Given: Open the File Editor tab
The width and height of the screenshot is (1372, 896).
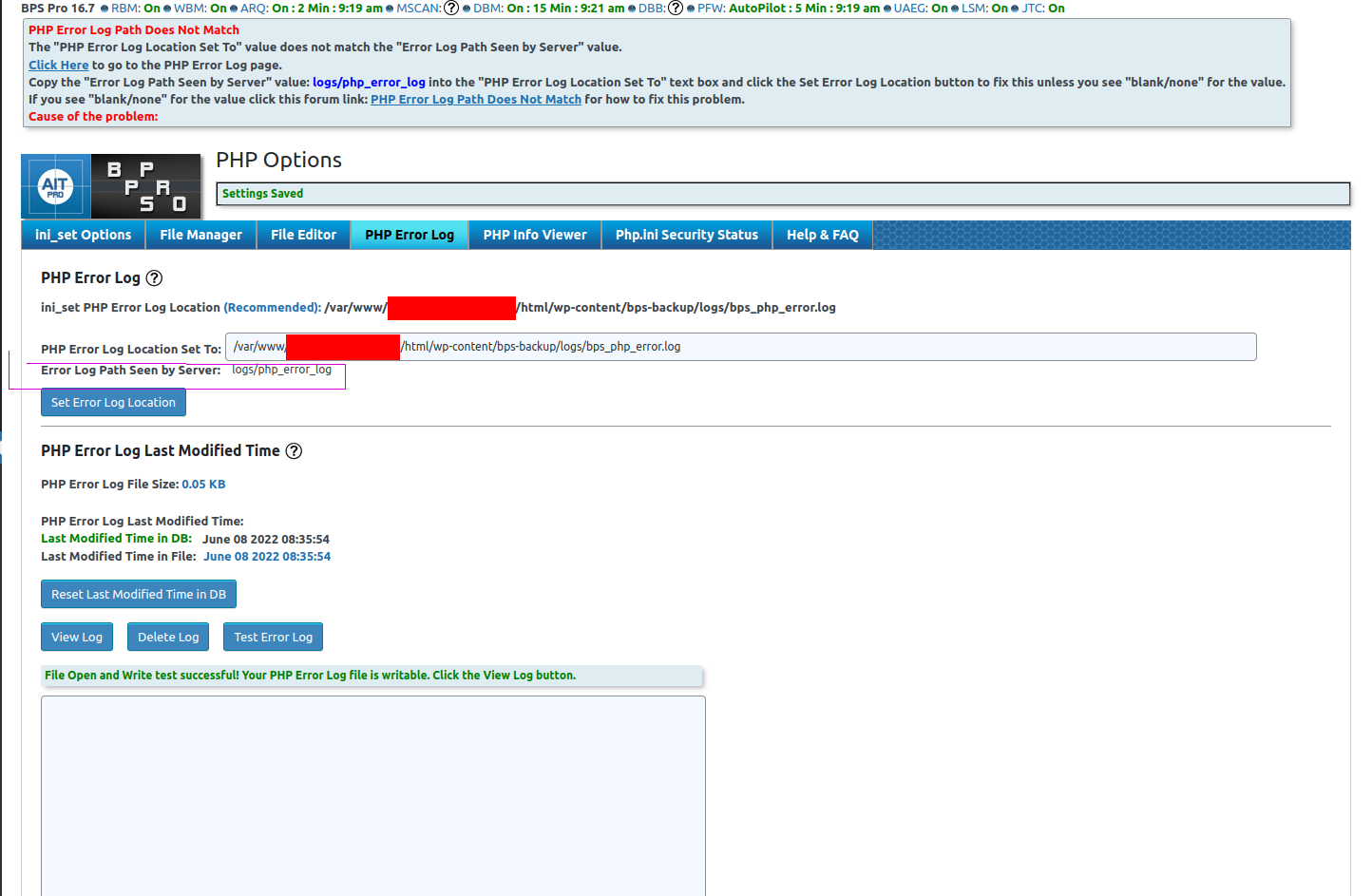Looking at the screenshot, I should (303, 235).
